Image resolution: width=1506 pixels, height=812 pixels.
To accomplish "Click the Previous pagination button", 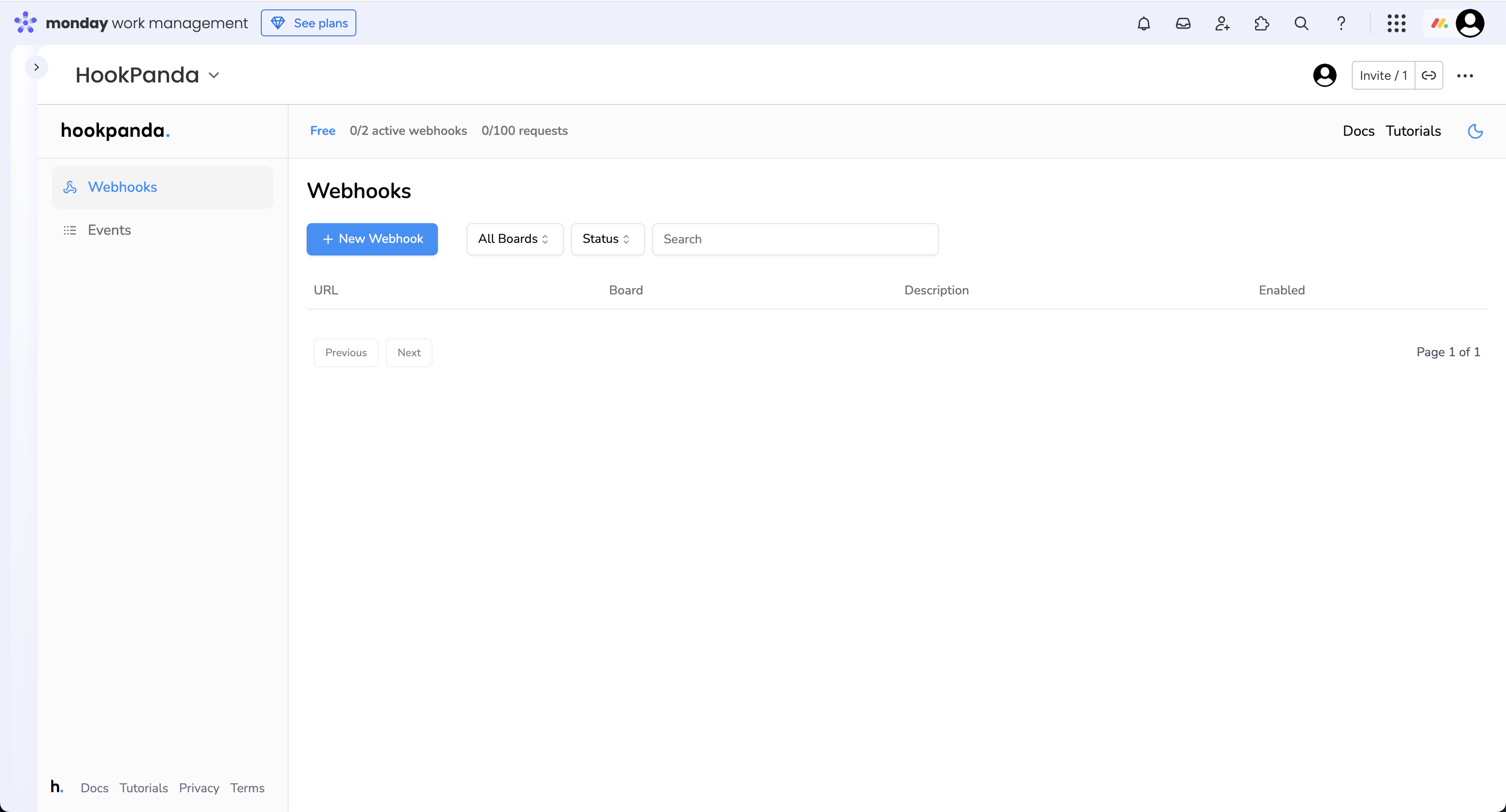I will [x=346, y=353].
